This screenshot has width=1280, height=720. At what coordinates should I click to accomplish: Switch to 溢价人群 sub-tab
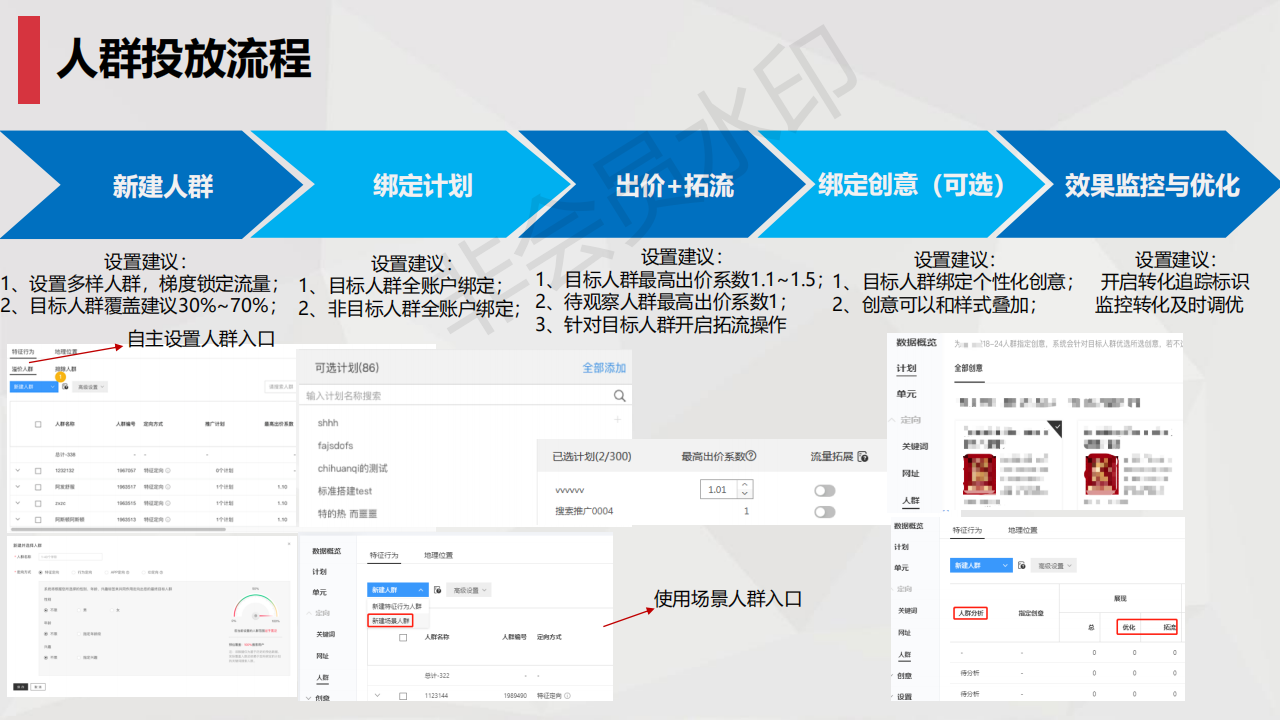[22, 369]
